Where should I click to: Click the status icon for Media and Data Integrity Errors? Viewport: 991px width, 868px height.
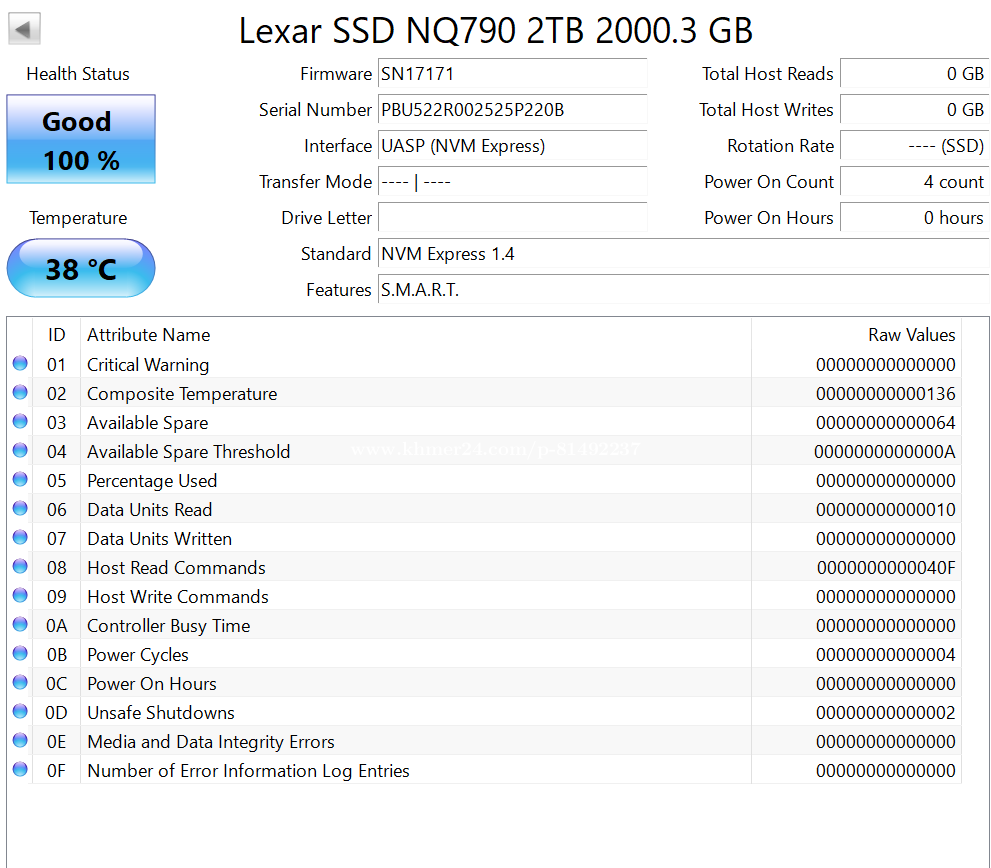(x=20, y=741)
